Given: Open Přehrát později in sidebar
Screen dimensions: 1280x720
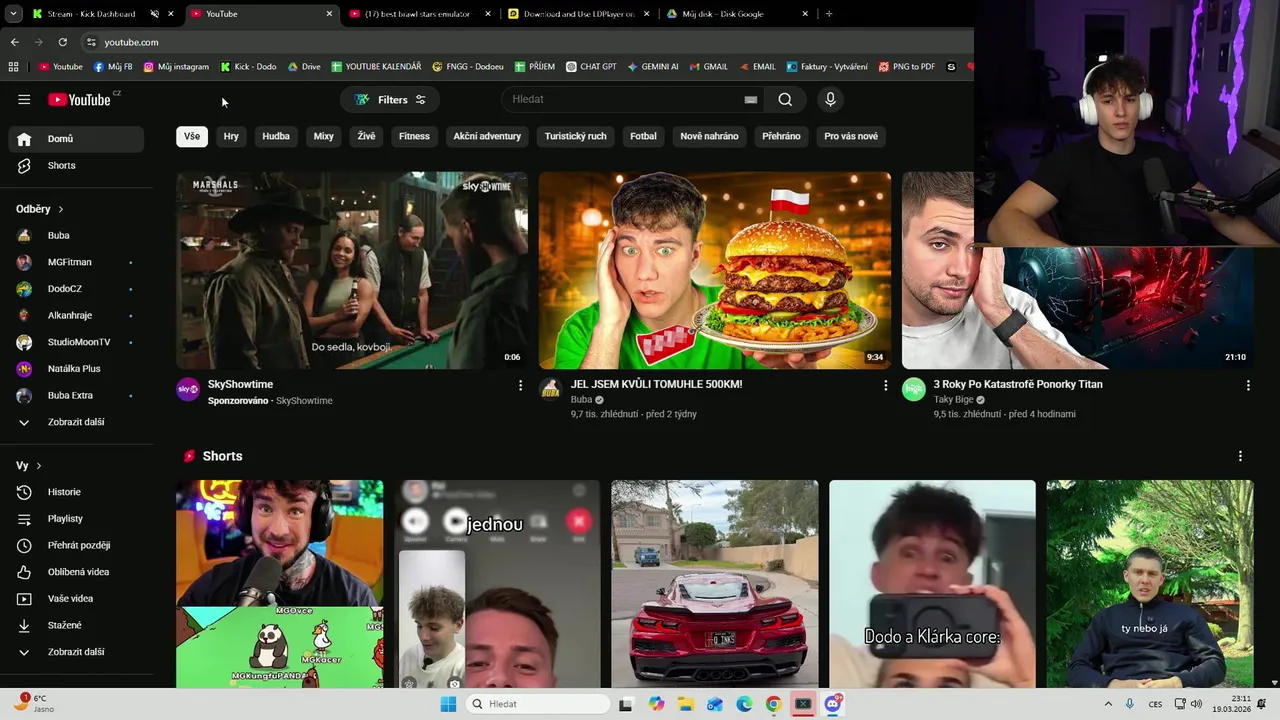Looking at the screenshot, I should (x=76, y=545).
